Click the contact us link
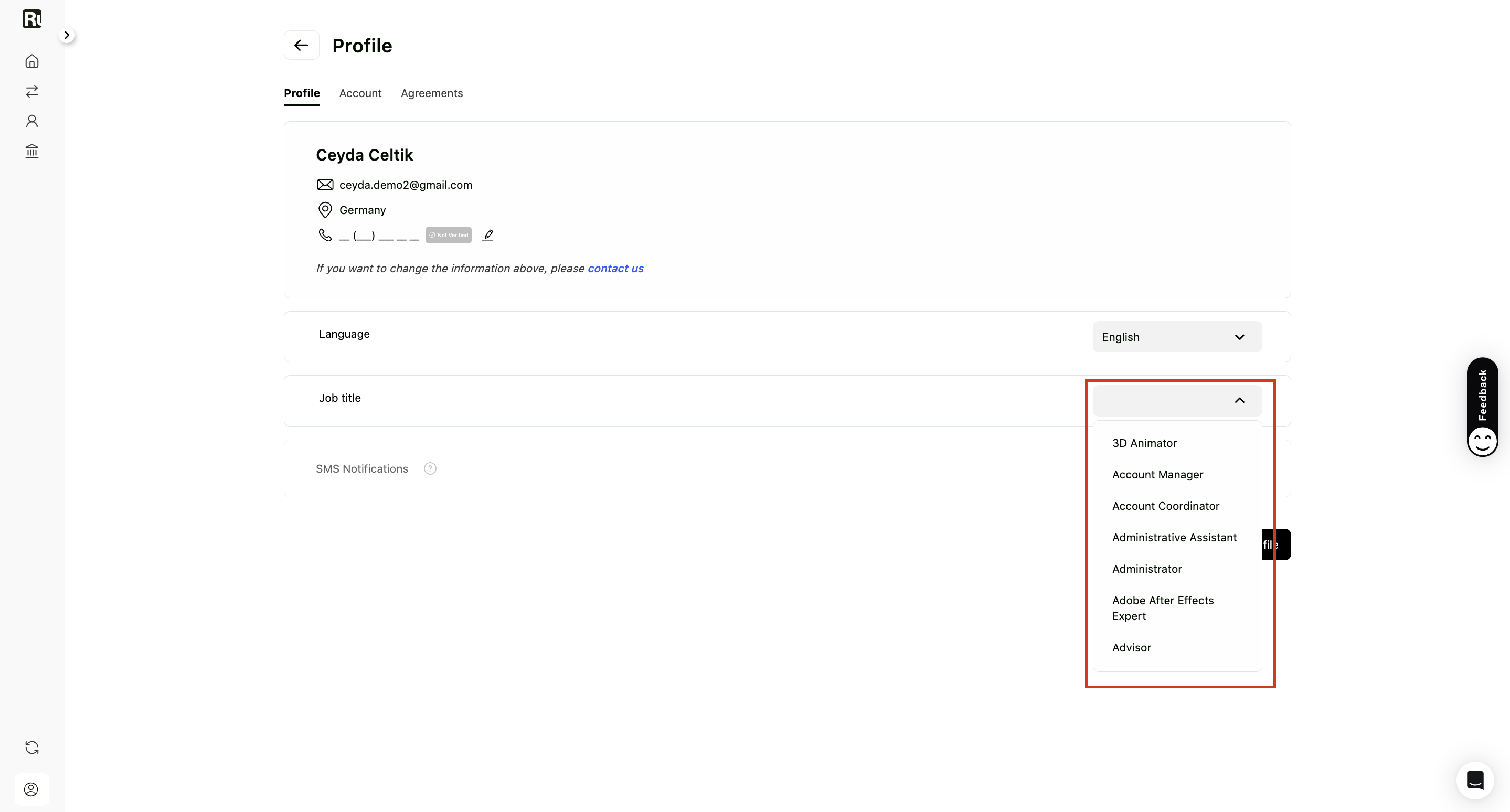 pyautogui.click(x=615, y=269)
